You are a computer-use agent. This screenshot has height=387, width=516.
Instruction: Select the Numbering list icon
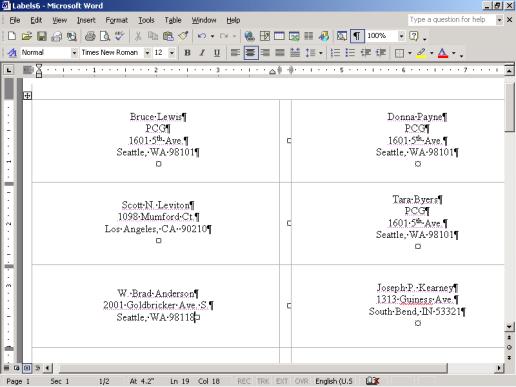(335, 53)
